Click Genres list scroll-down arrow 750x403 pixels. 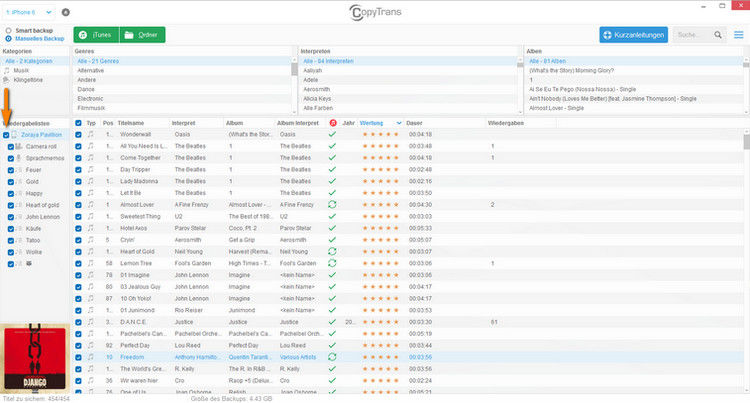click(294, 111)
